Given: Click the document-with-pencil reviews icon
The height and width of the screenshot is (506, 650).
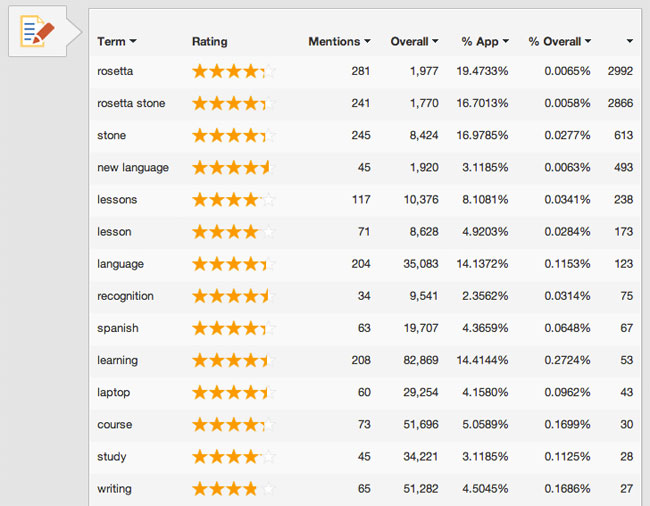Looking at the screenshot, I should coord(37,31).
